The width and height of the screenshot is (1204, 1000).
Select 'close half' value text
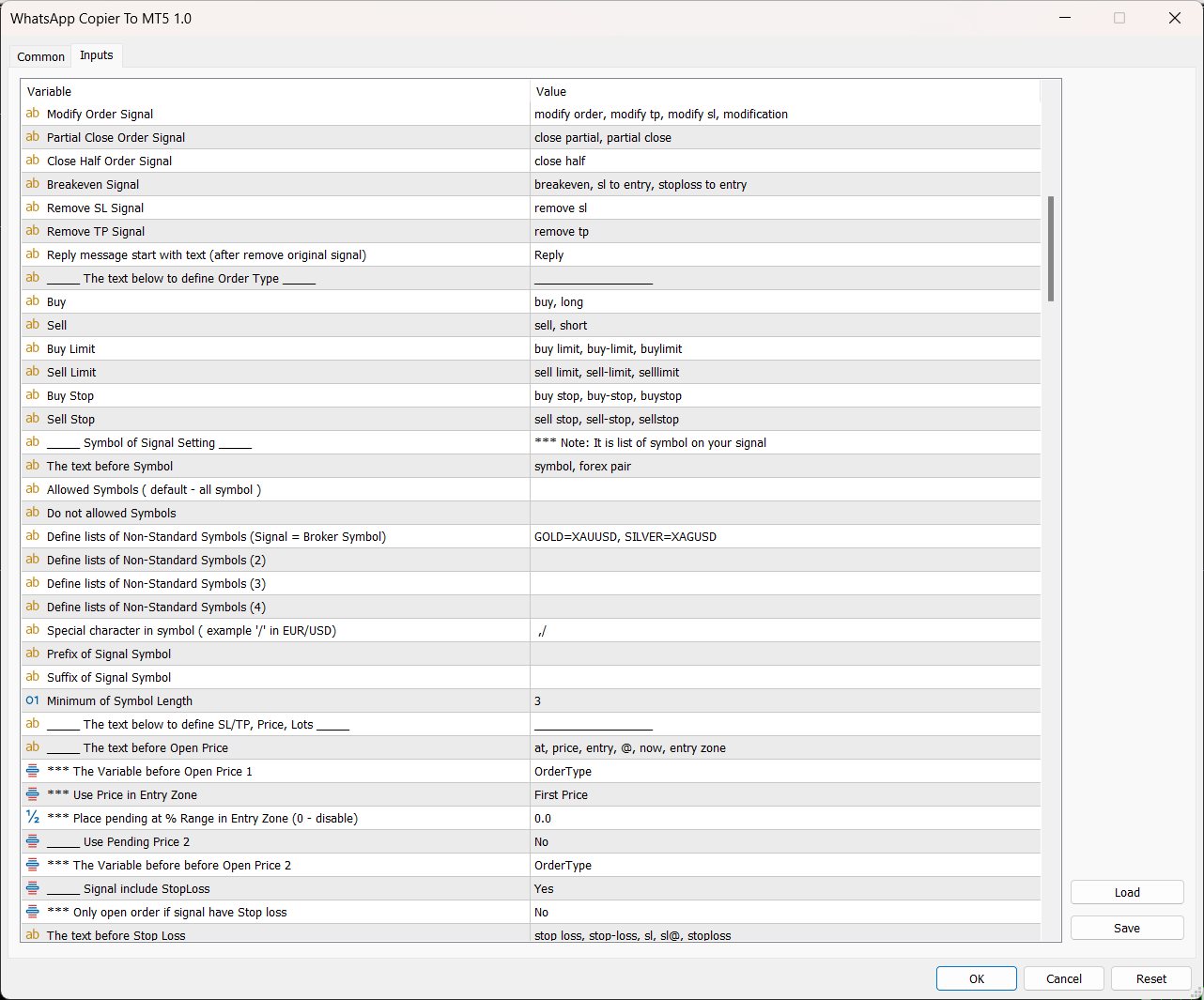coord(560,161)
